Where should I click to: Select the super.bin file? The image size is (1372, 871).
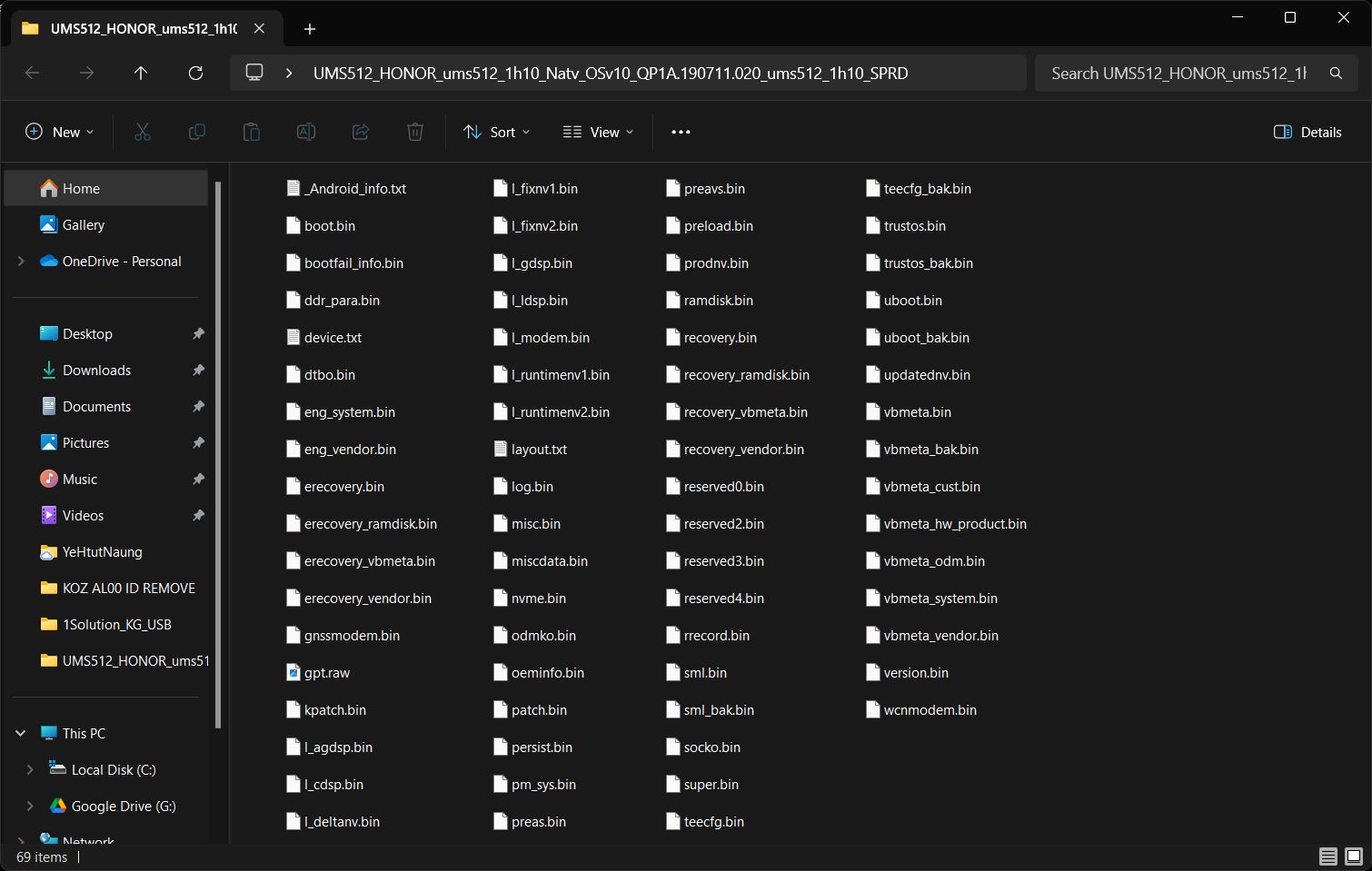pos(702,785)
